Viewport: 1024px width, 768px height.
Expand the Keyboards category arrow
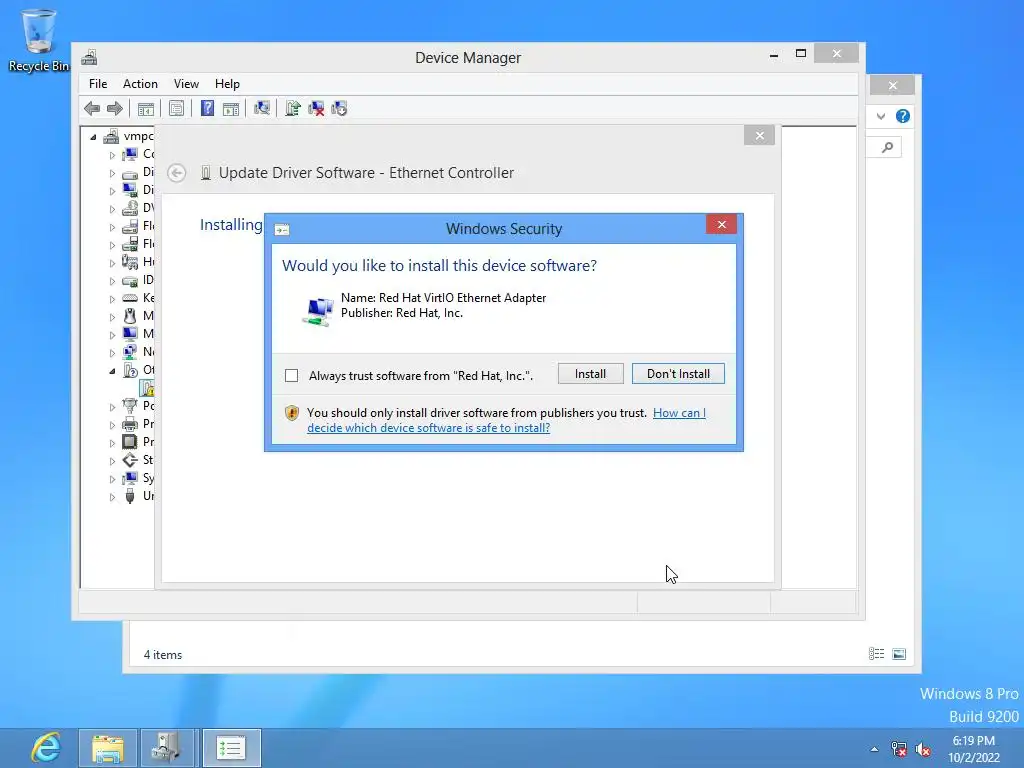click(112, 299)
